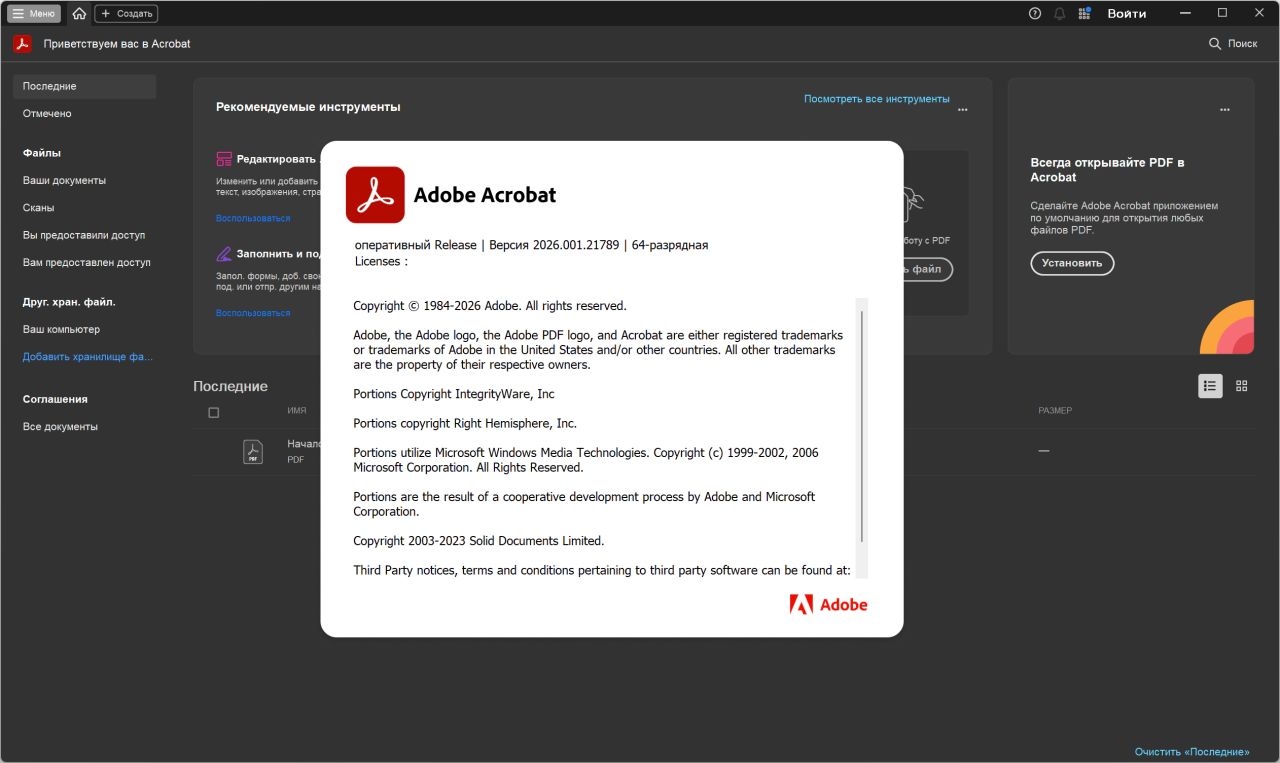Select Последние in the sidebar
The width and height of the screenshot is (1280, 763).
(85, 86)
